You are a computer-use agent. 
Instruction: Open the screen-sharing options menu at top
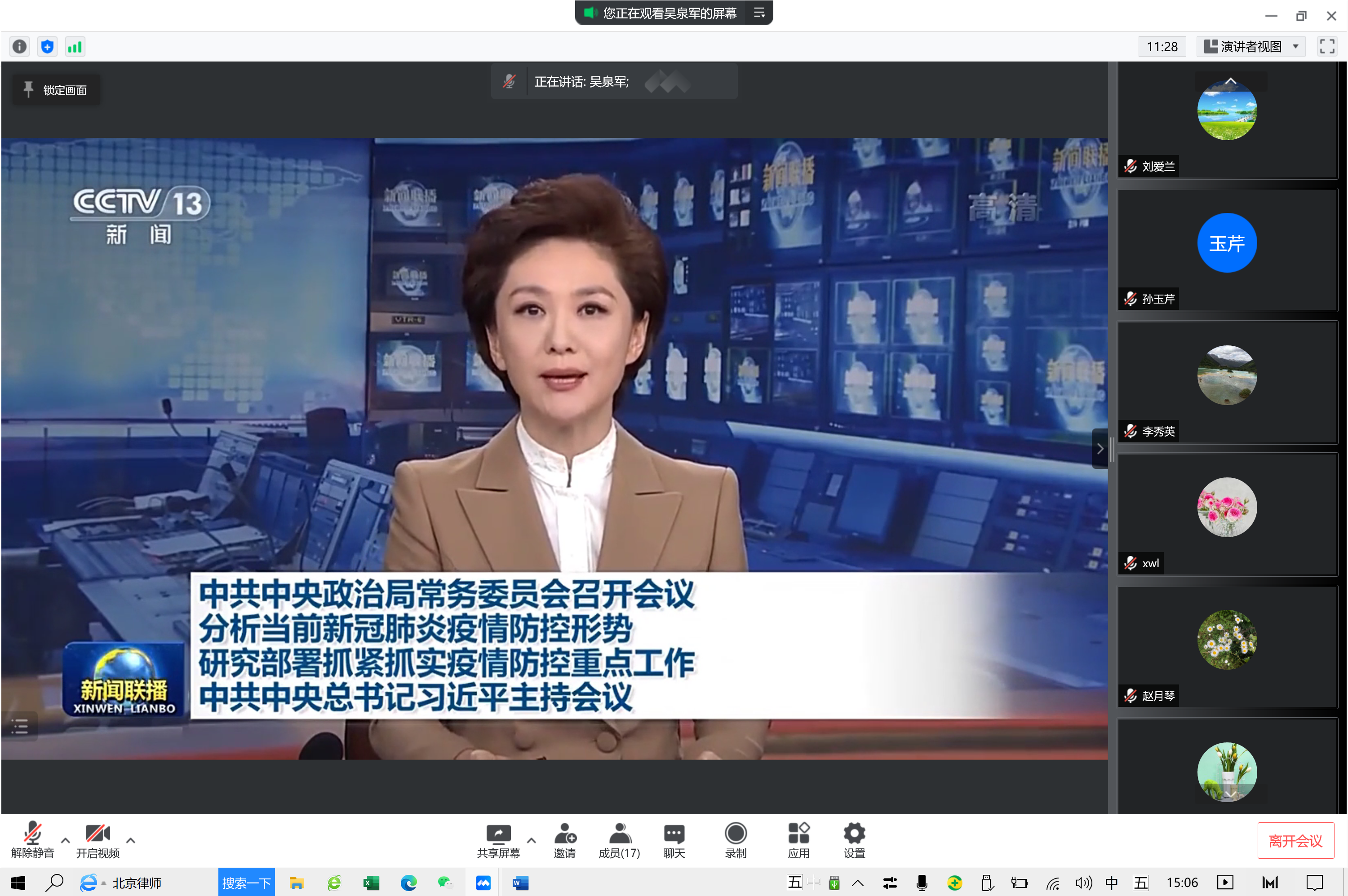(759, 13)
